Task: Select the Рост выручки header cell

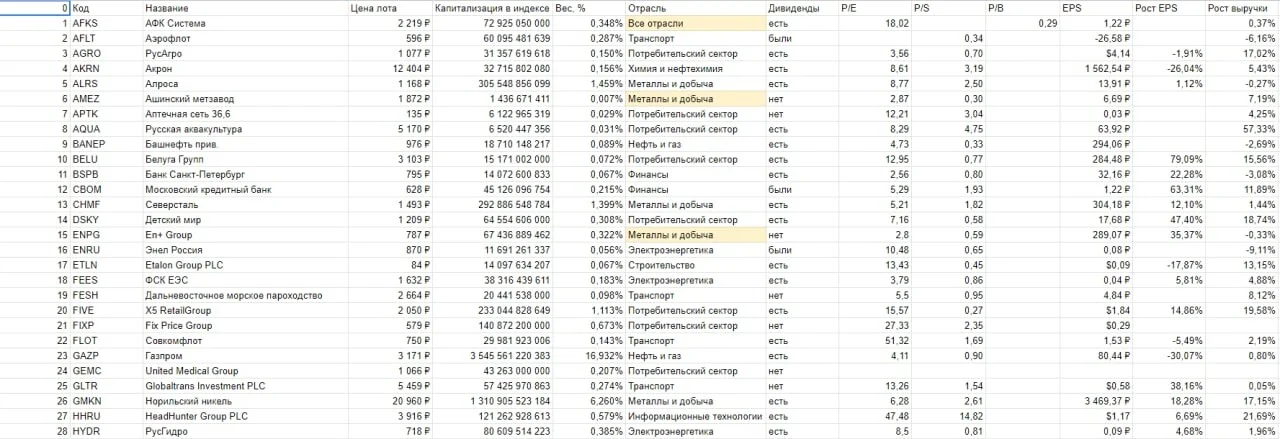Action: click(x=1257, y=7)
